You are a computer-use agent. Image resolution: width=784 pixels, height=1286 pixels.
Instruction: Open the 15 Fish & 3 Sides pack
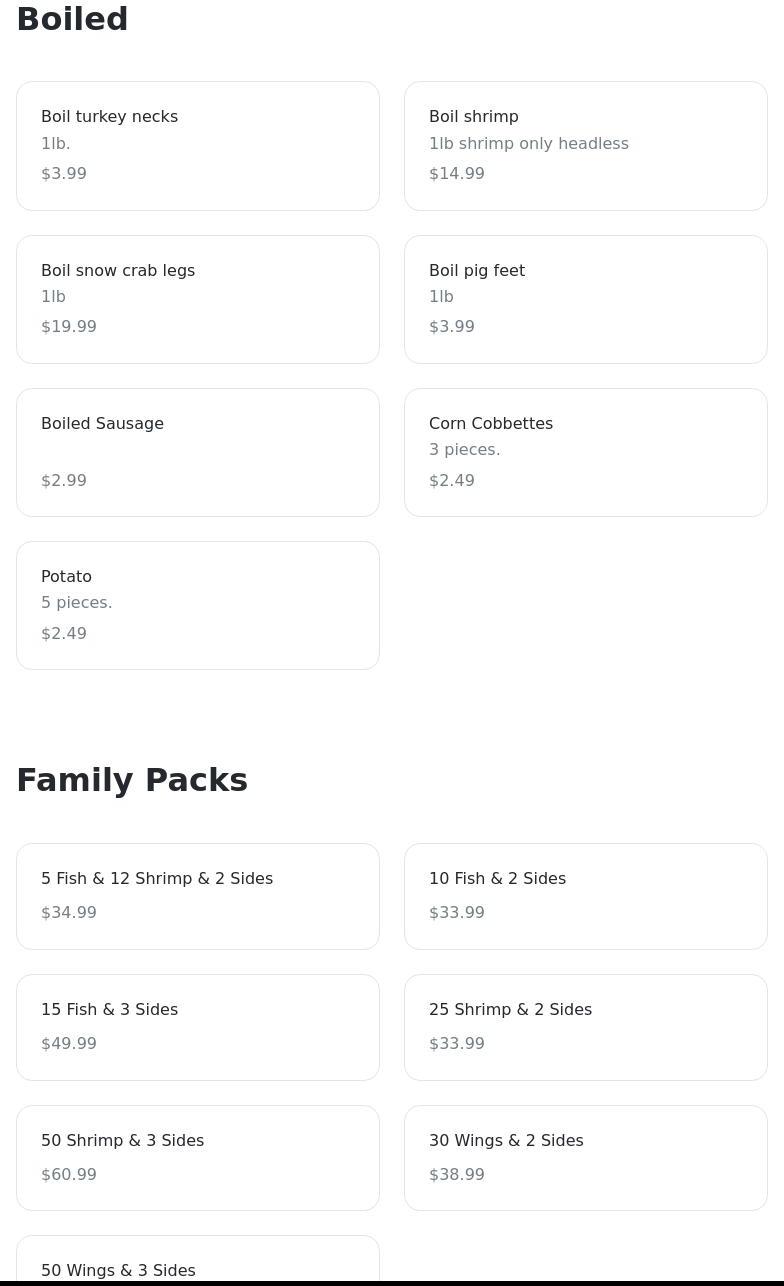198,1027
